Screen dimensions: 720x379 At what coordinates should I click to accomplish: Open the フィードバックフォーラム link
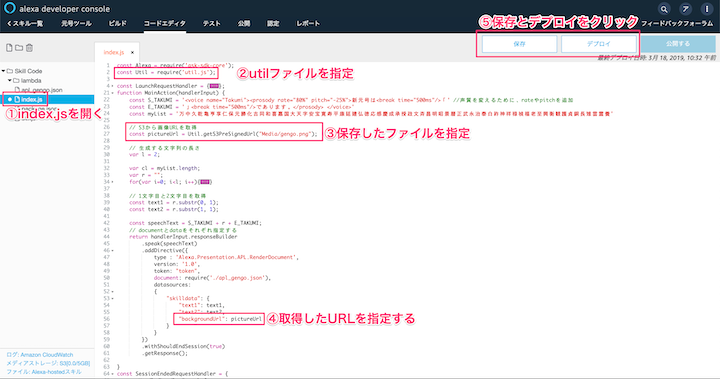coord(677,23)
